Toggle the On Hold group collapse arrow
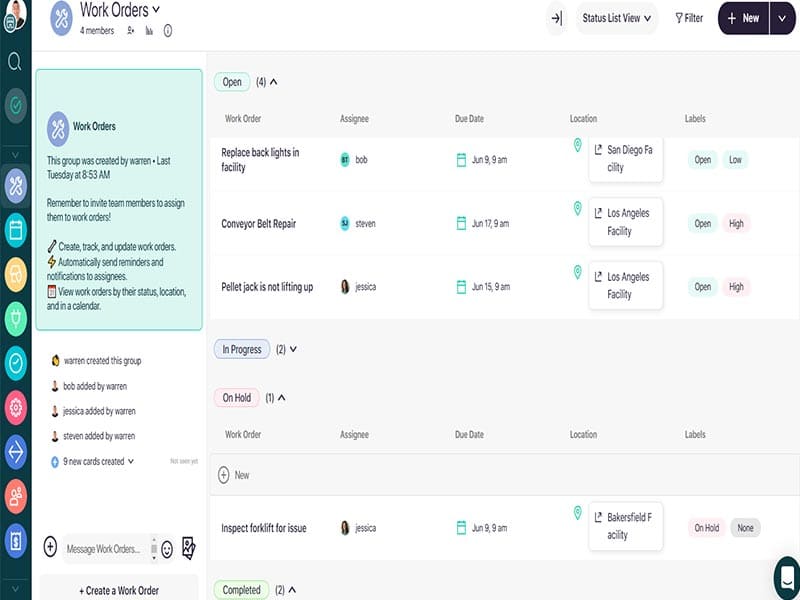Viewport: 800px width, 600px height. (282, 398)
